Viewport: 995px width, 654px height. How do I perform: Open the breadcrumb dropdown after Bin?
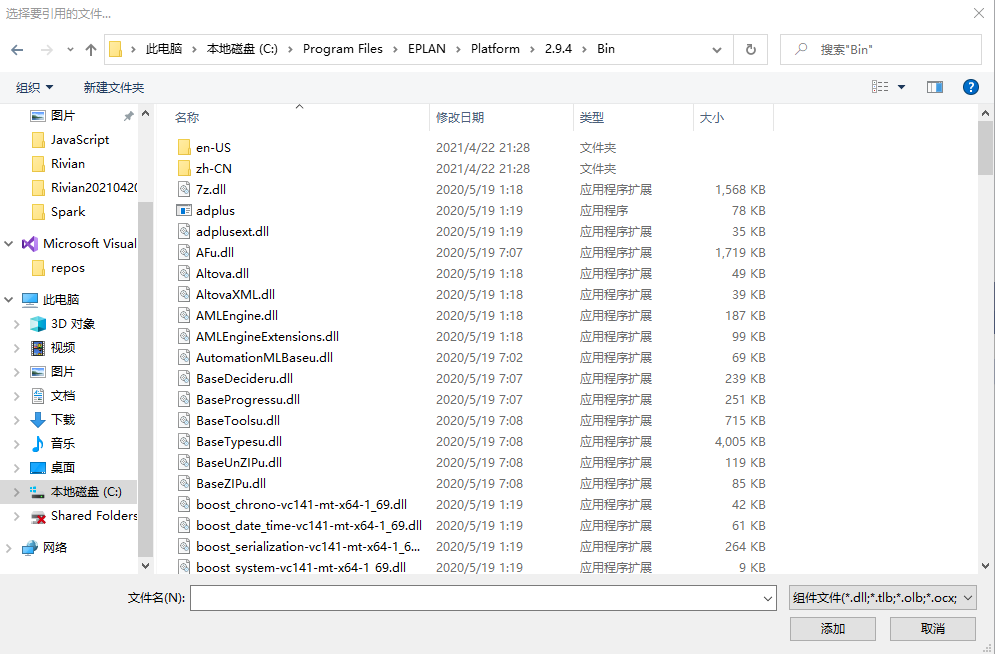pos(716,48)
